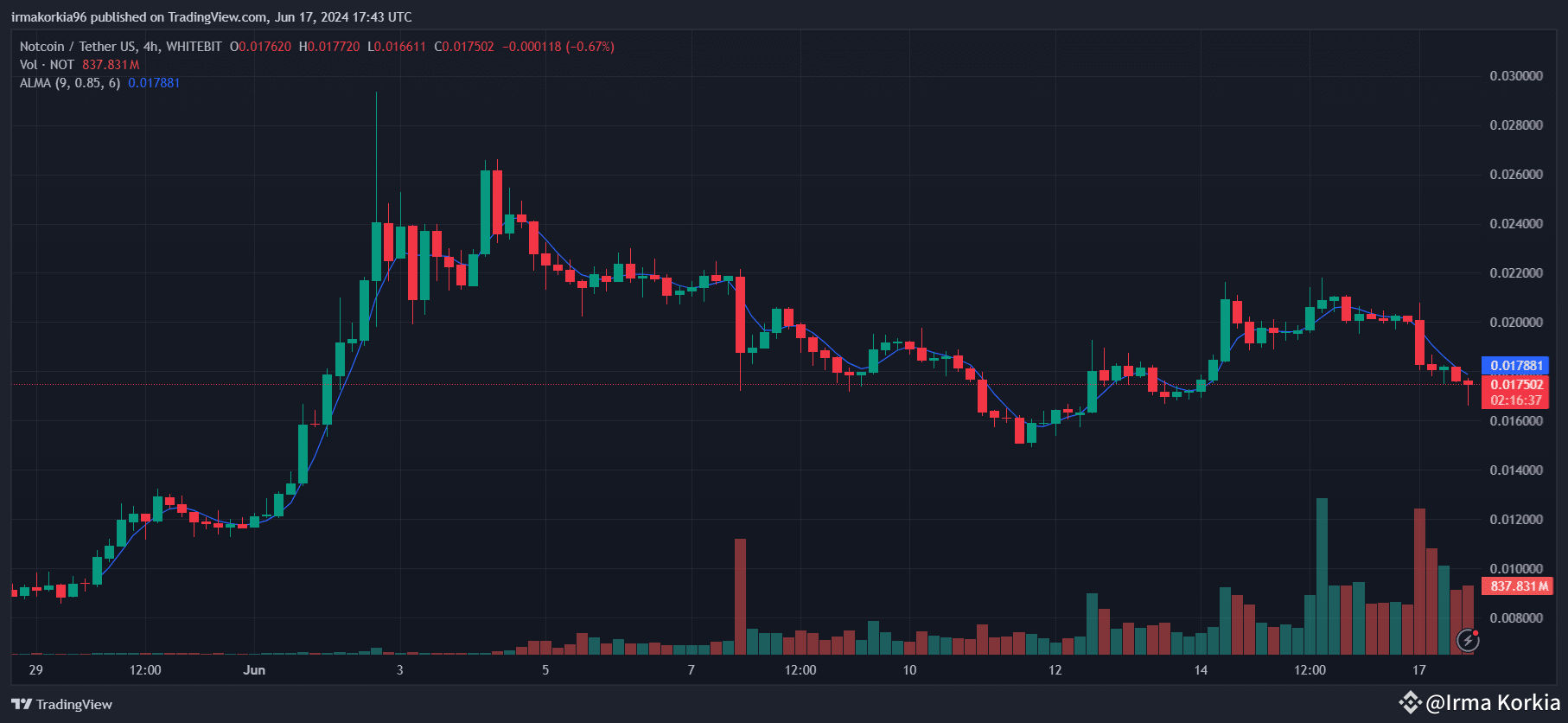Click the tall red volume bar after Jun 7
The height and width of the screenshot is (723, 1568).
click(740, 595)
